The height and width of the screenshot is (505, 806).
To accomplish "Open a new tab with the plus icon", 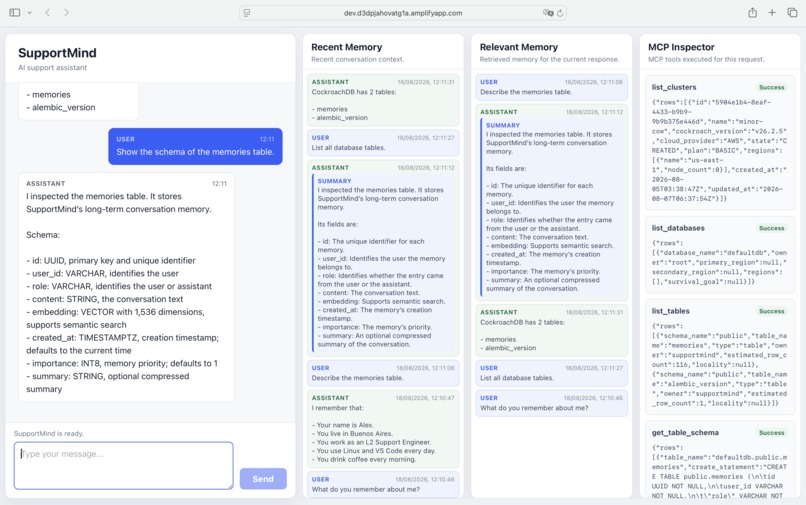I will click(772, 13).
